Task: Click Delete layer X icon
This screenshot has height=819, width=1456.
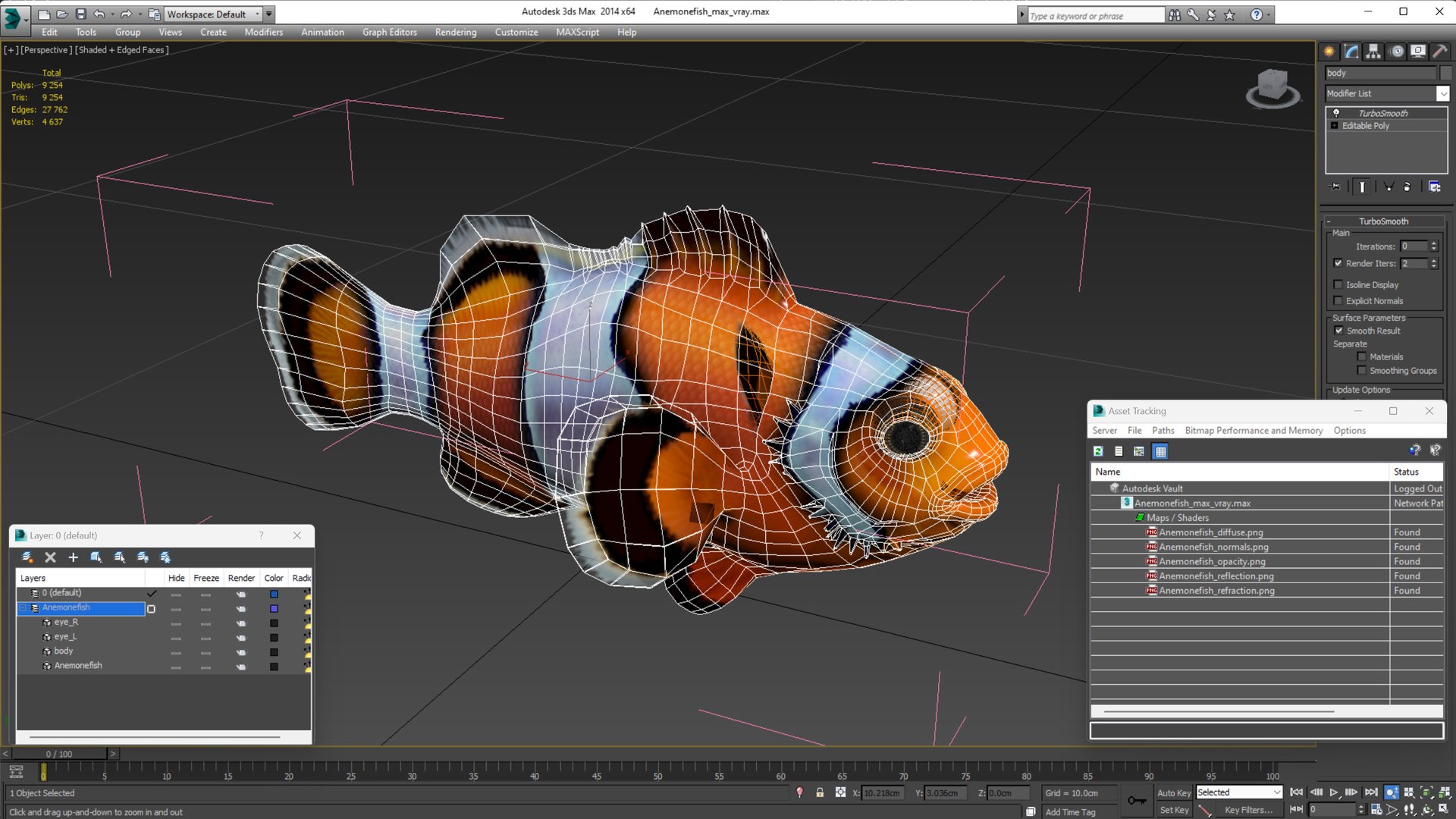Action: [50, 557]
